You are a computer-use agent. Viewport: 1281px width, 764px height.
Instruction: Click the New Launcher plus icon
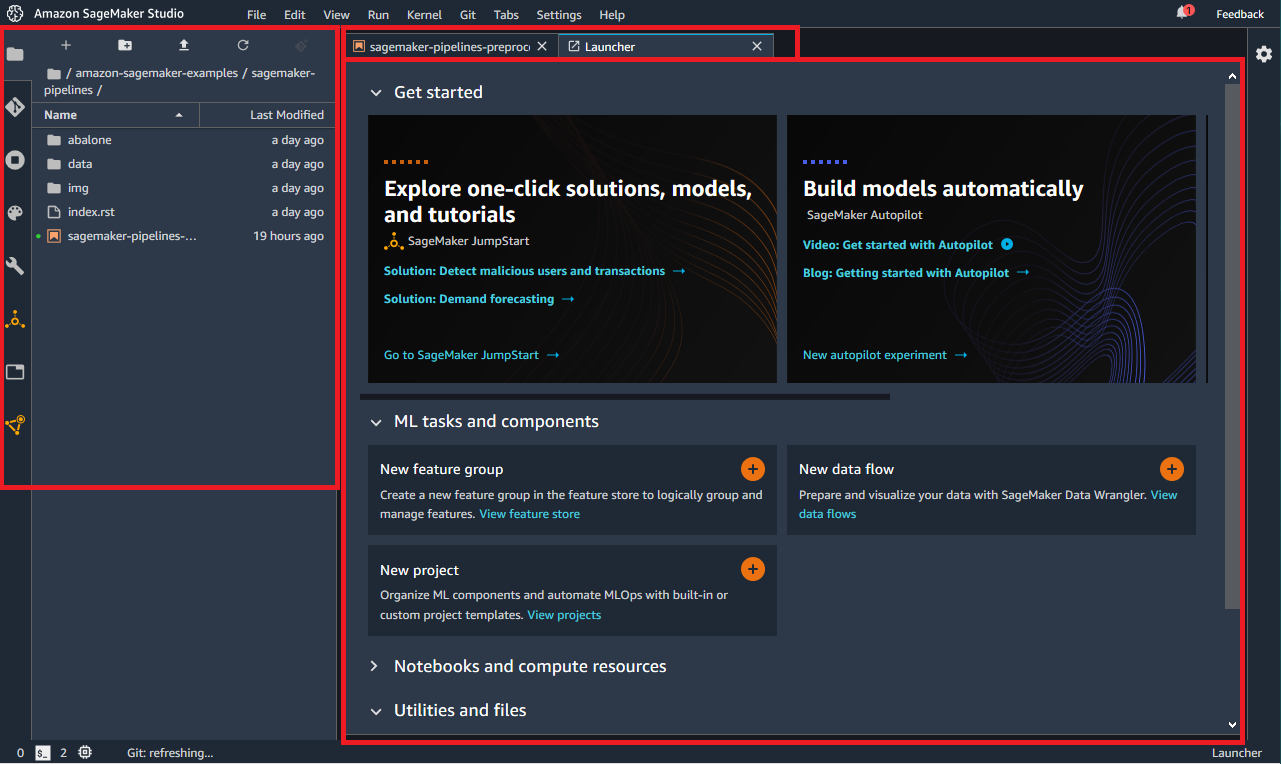pyautogui.click(x=66, y=45)
